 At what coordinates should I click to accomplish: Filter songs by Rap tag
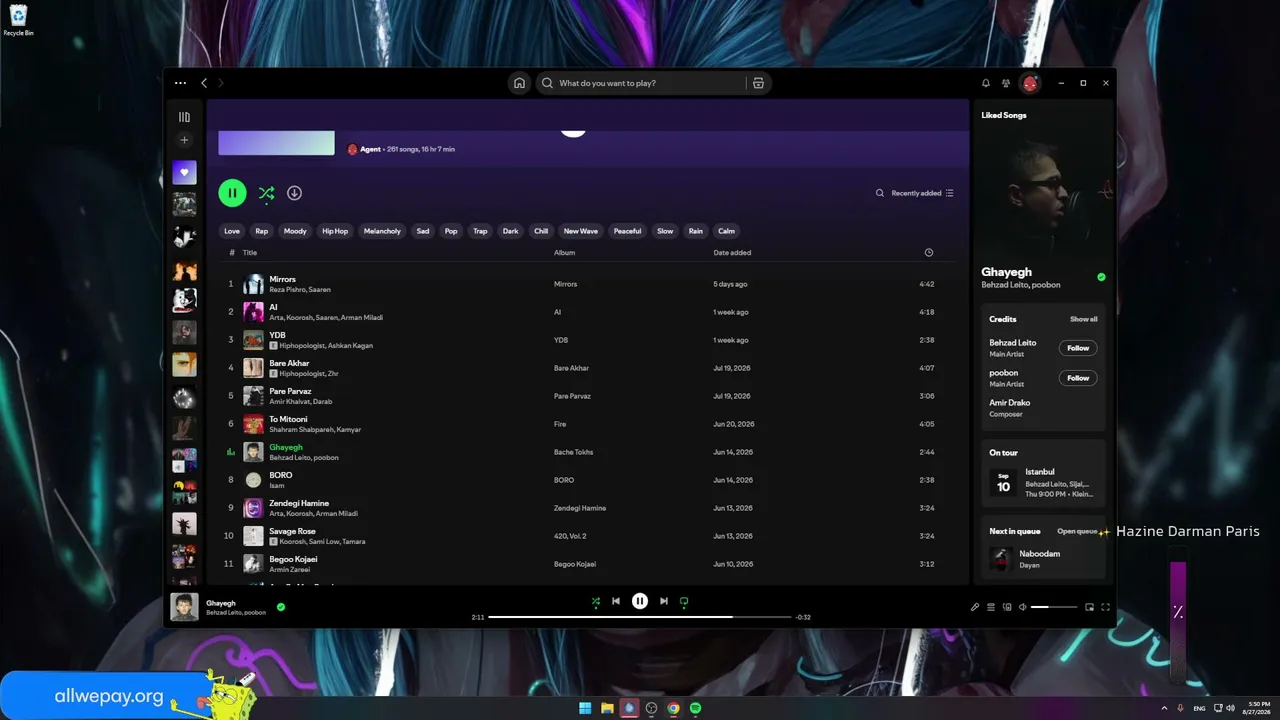point(262,231)
